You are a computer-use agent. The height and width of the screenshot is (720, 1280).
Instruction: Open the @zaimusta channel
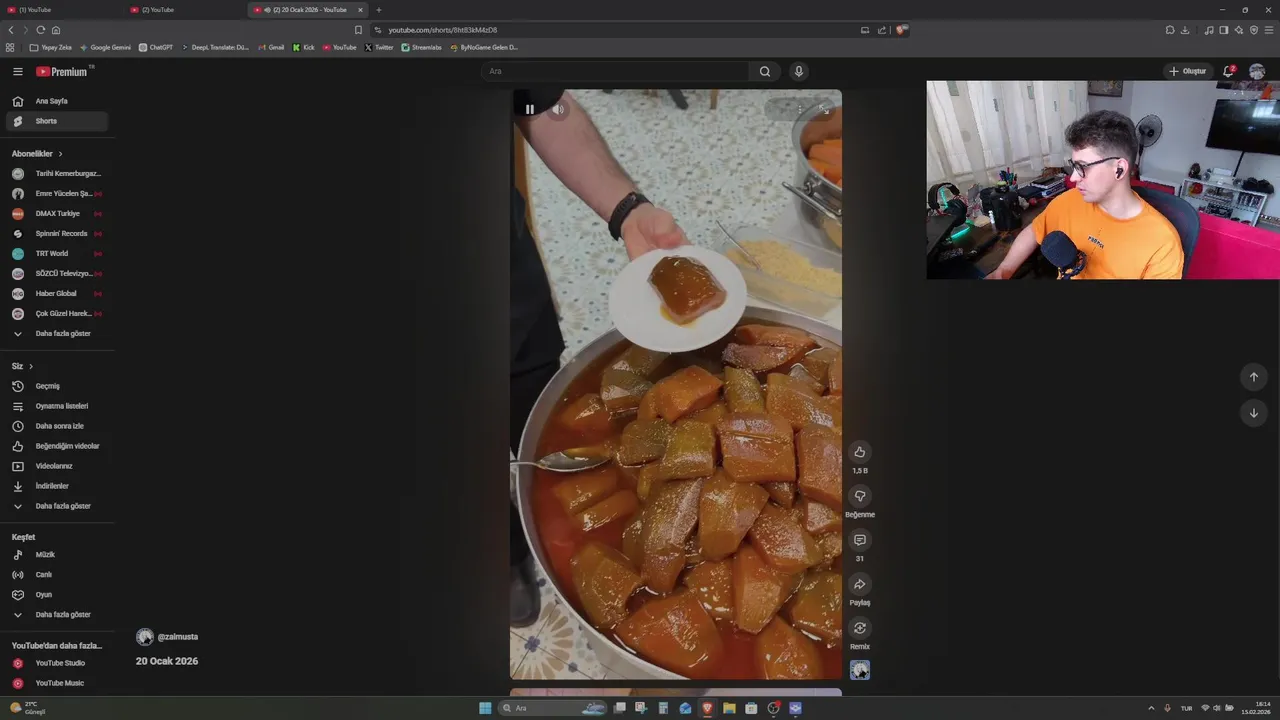click(177, 637)
